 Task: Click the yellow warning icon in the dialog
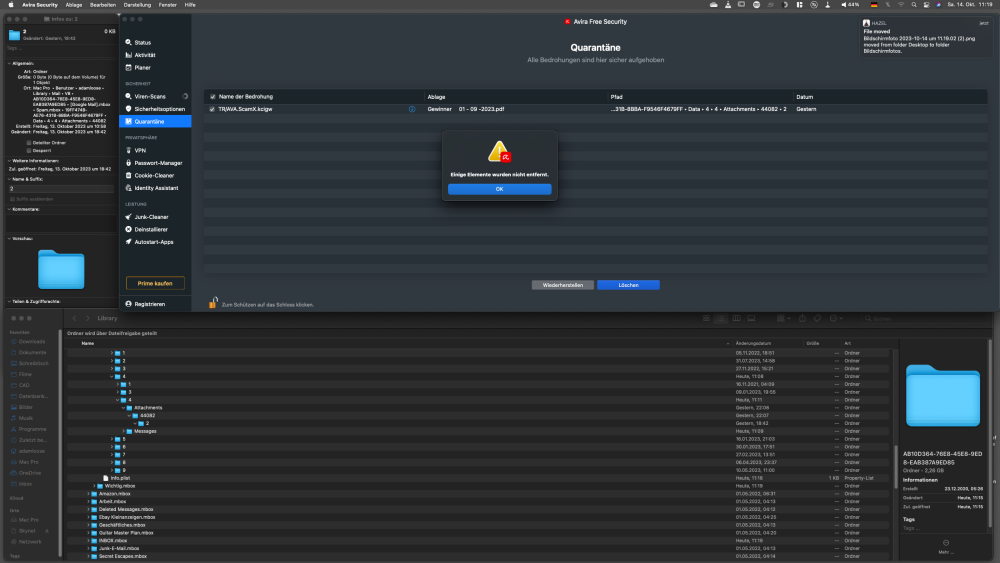(499, 152)
